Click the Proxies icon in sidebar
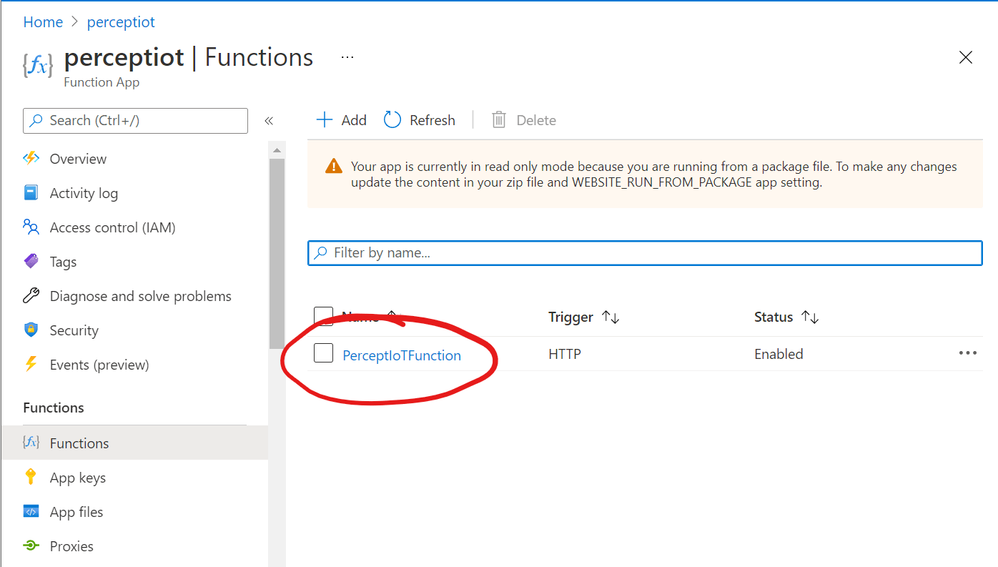 coord(31,546)
